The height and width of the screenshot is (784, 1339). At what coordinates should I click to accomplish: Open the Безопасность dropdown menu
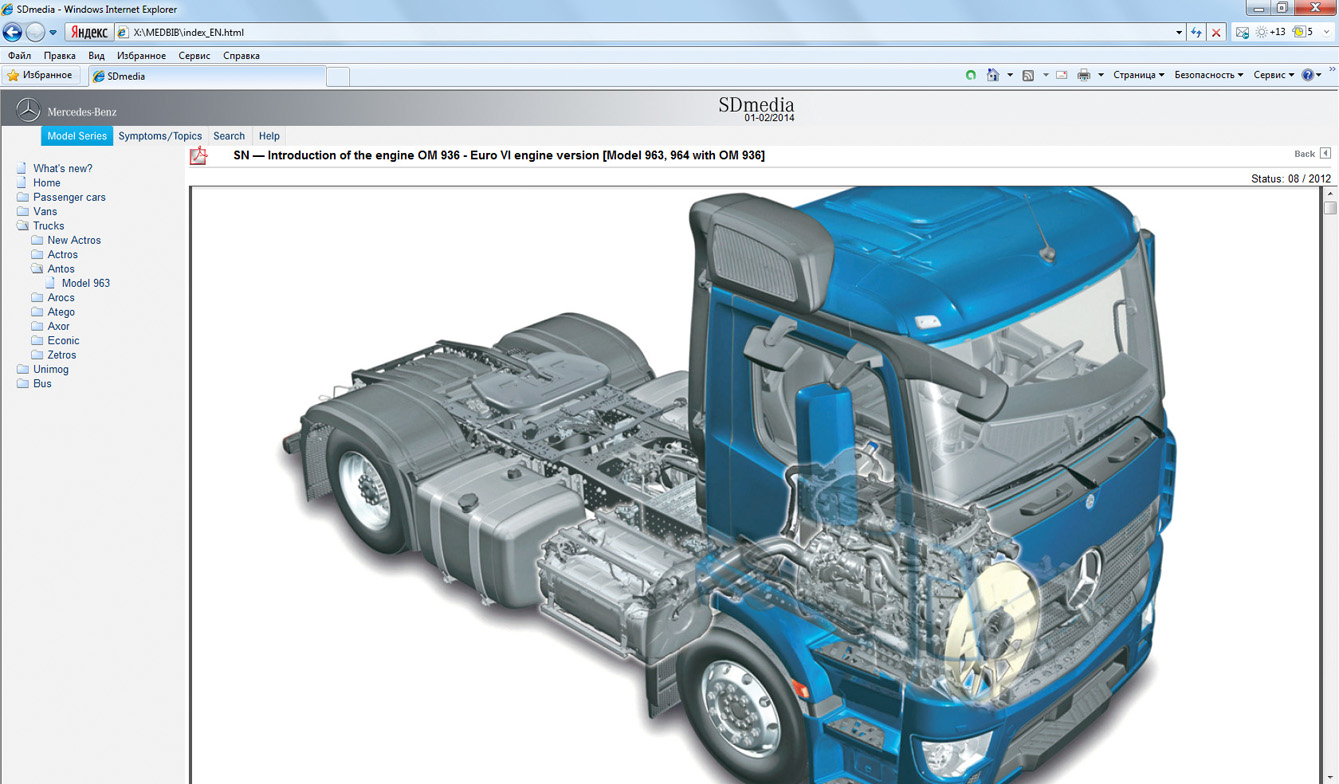[x=1208, y=75]
